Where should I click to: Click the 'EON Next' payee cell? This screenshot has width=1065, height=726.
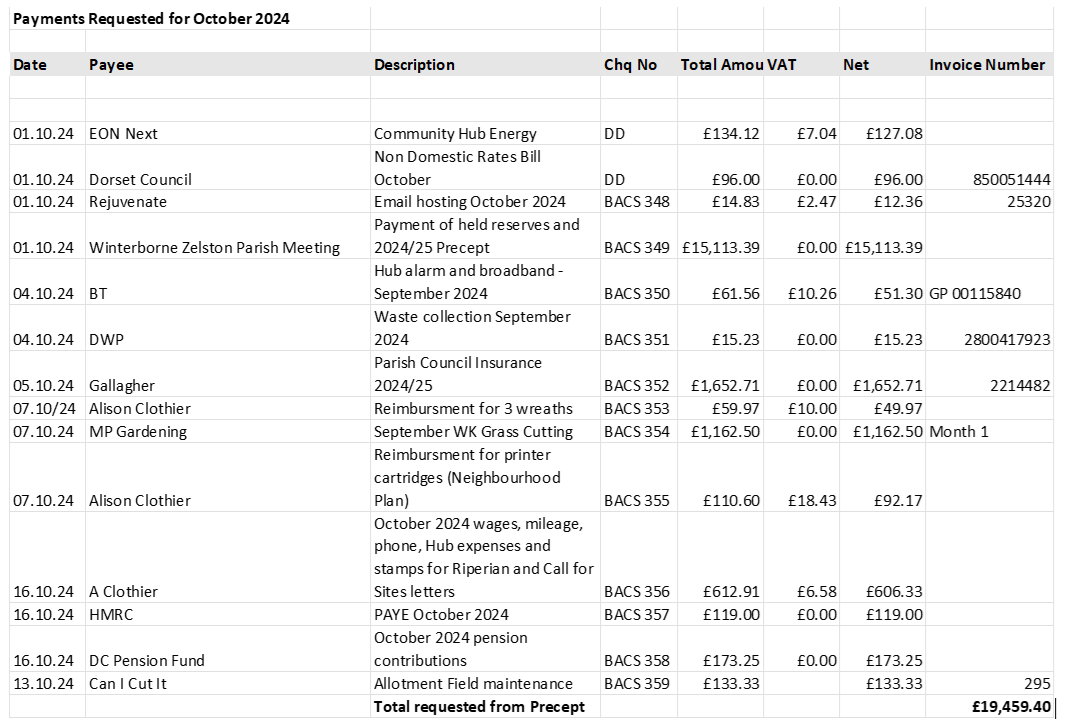coord(123,133)
